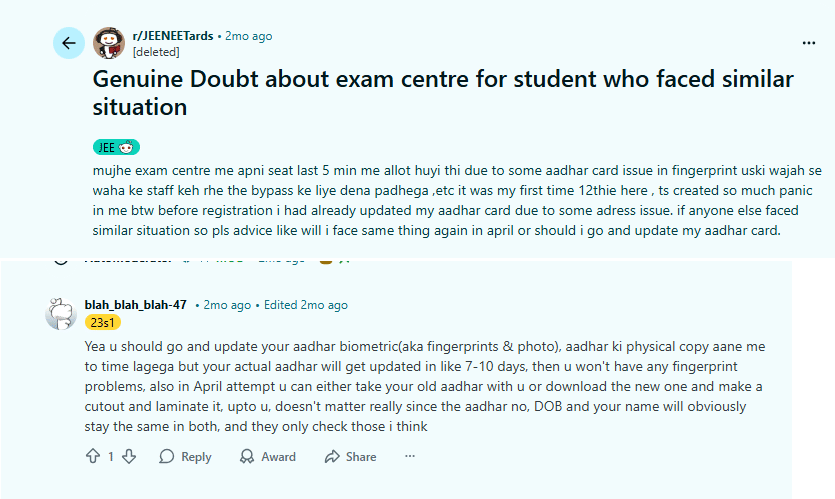Click the 23s1 user flair badge
Image resolution: width=835 pixels, height=499 pixels.
(x=104, y=322)
